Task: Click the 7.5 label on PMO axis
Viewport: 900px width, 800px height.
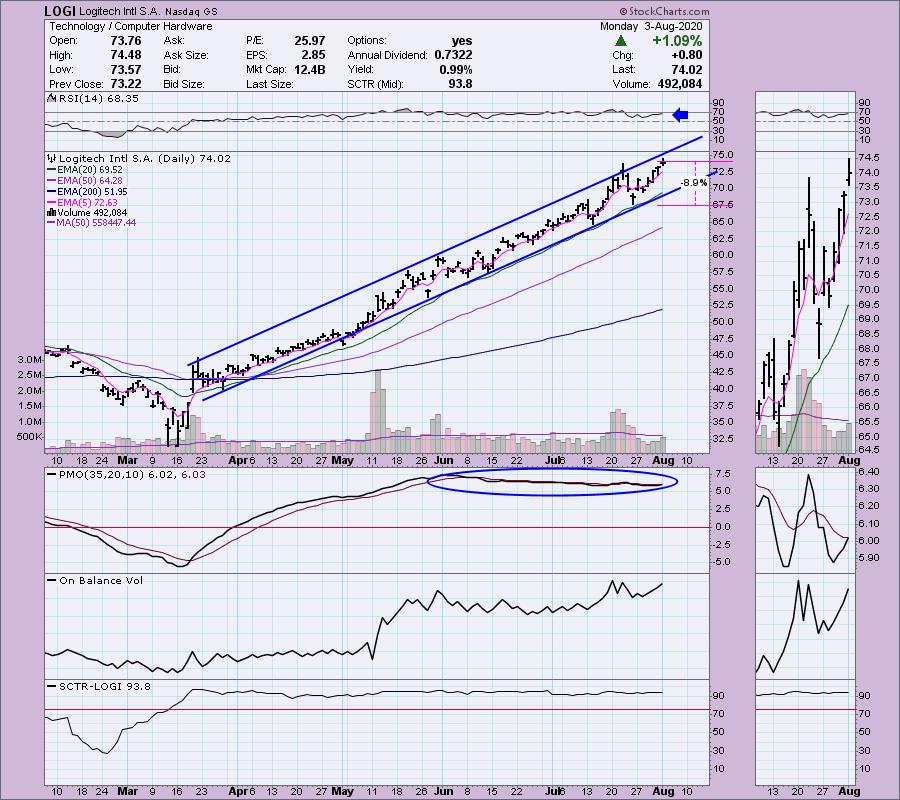Action: (723, 474)
